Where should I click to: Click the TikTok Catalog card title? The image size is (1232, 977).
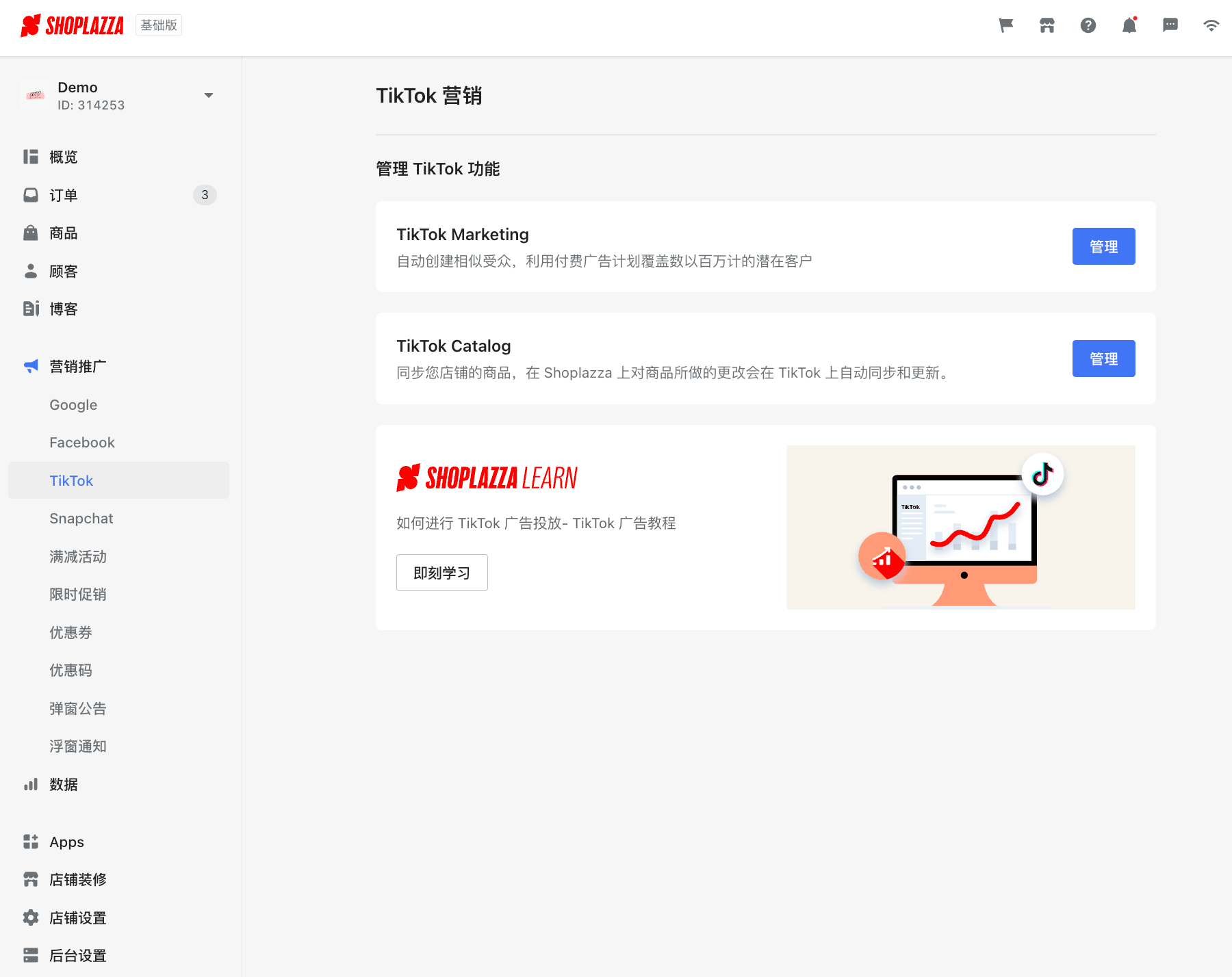pos(454,346)
